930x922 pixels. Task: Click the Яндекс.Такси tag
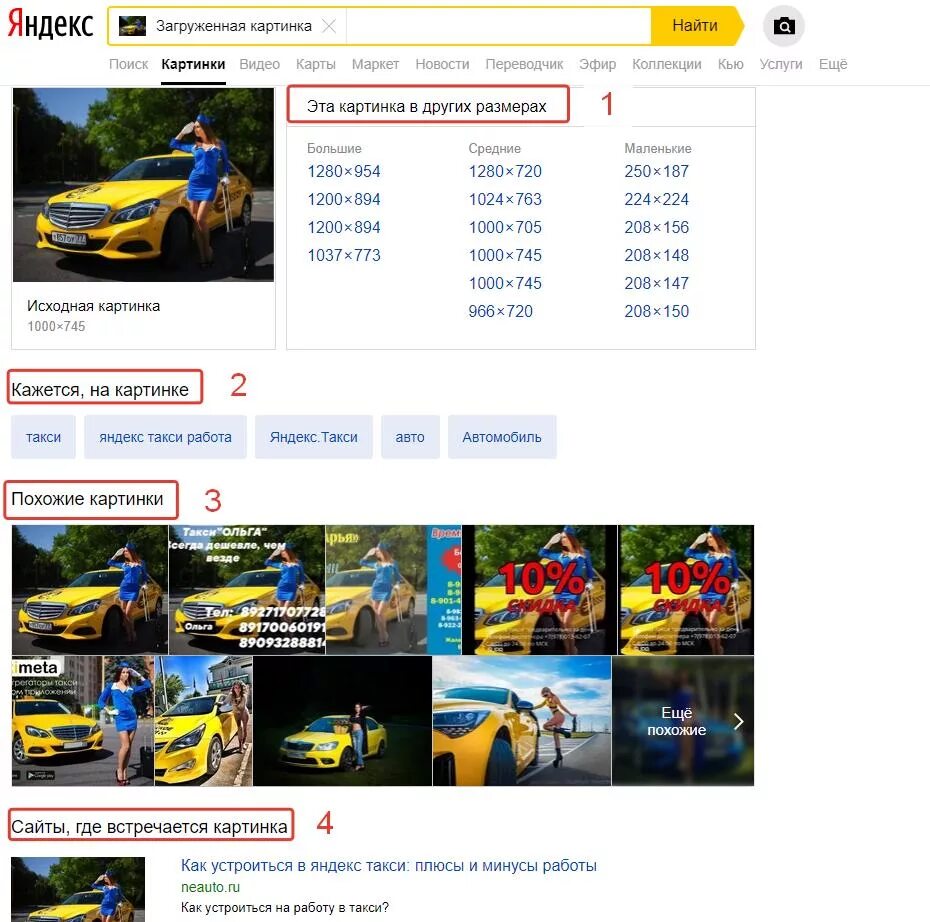[x=314, y=437]
